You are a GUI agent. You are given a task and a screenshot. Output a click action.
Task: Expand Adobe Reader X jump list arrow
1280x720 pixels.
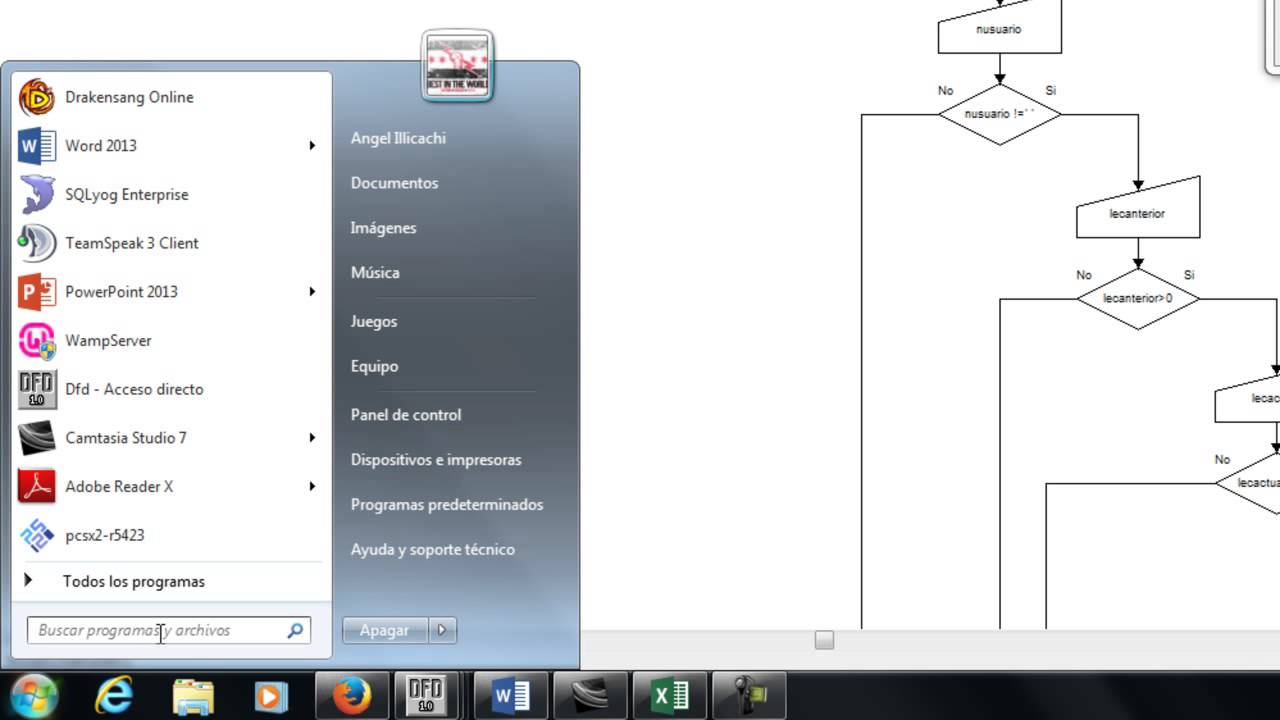[312, 486]
